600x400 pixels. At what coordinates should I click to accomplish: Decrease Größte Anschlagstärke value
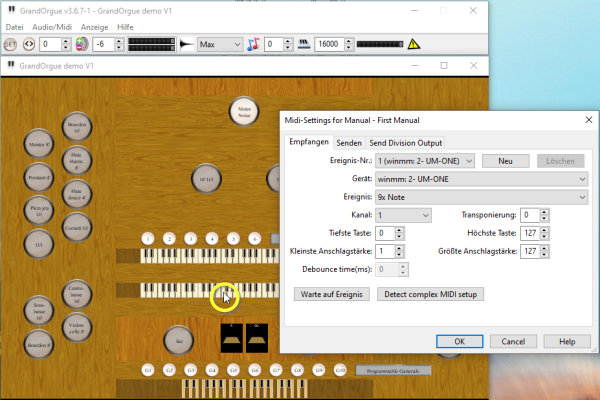point(545,255)
